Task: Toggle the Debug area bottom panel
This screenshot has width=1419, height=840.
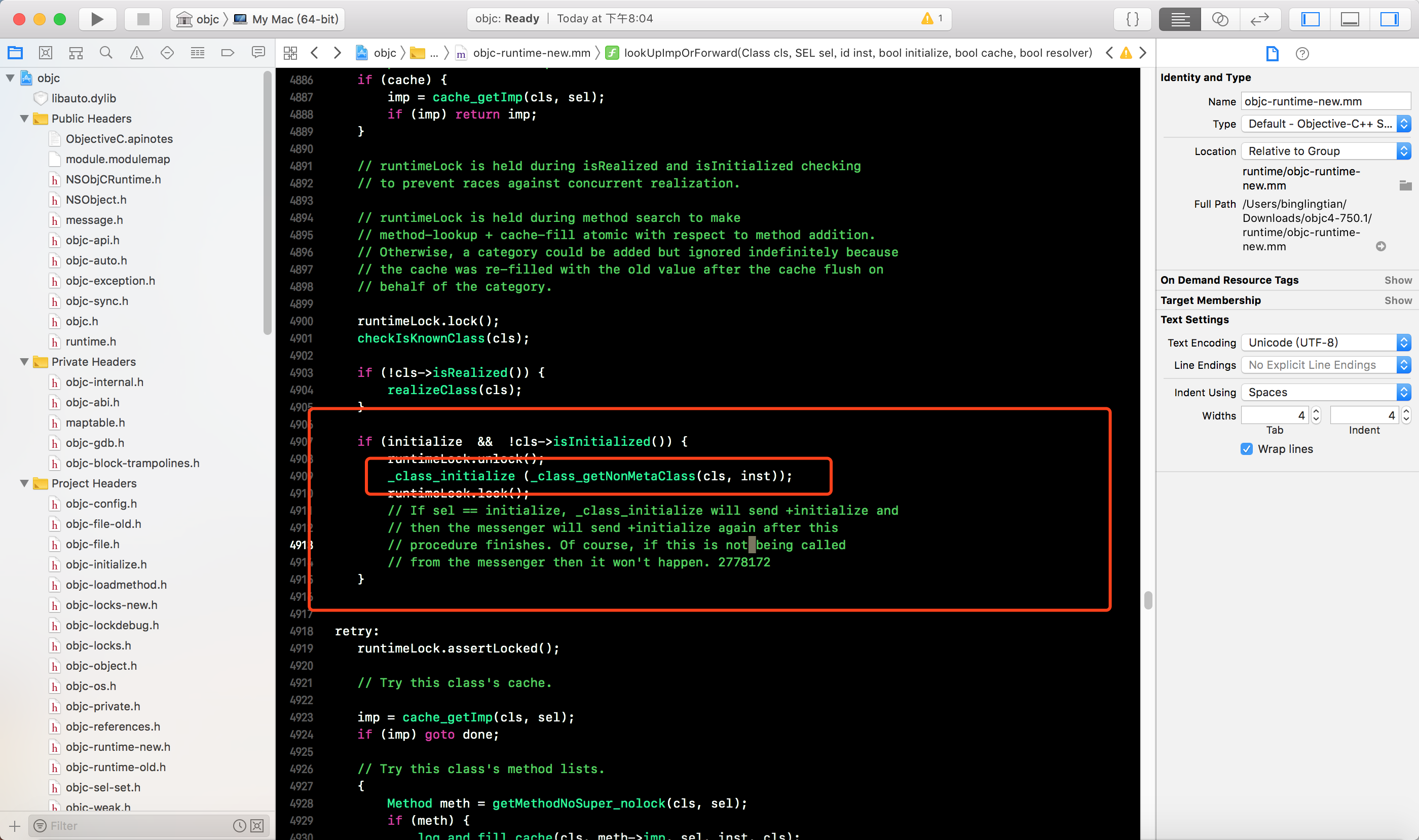Action: pyautogui.click(x=1350, y=19)
